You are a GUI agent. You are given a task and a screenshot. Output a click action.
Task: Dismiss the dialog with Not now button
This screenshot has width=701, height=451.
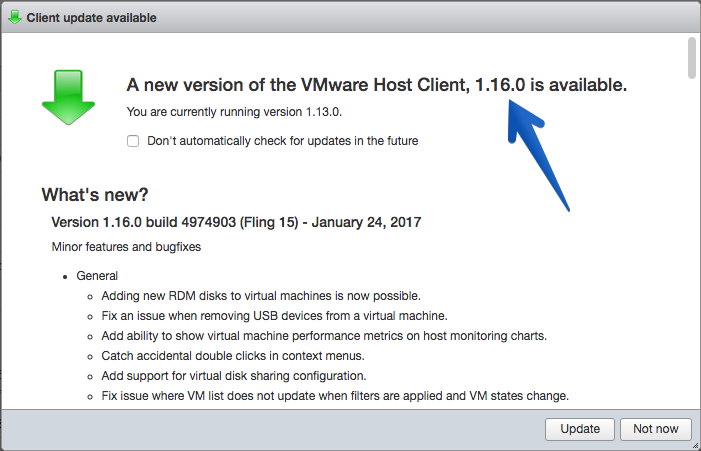(x=656, y=429)
